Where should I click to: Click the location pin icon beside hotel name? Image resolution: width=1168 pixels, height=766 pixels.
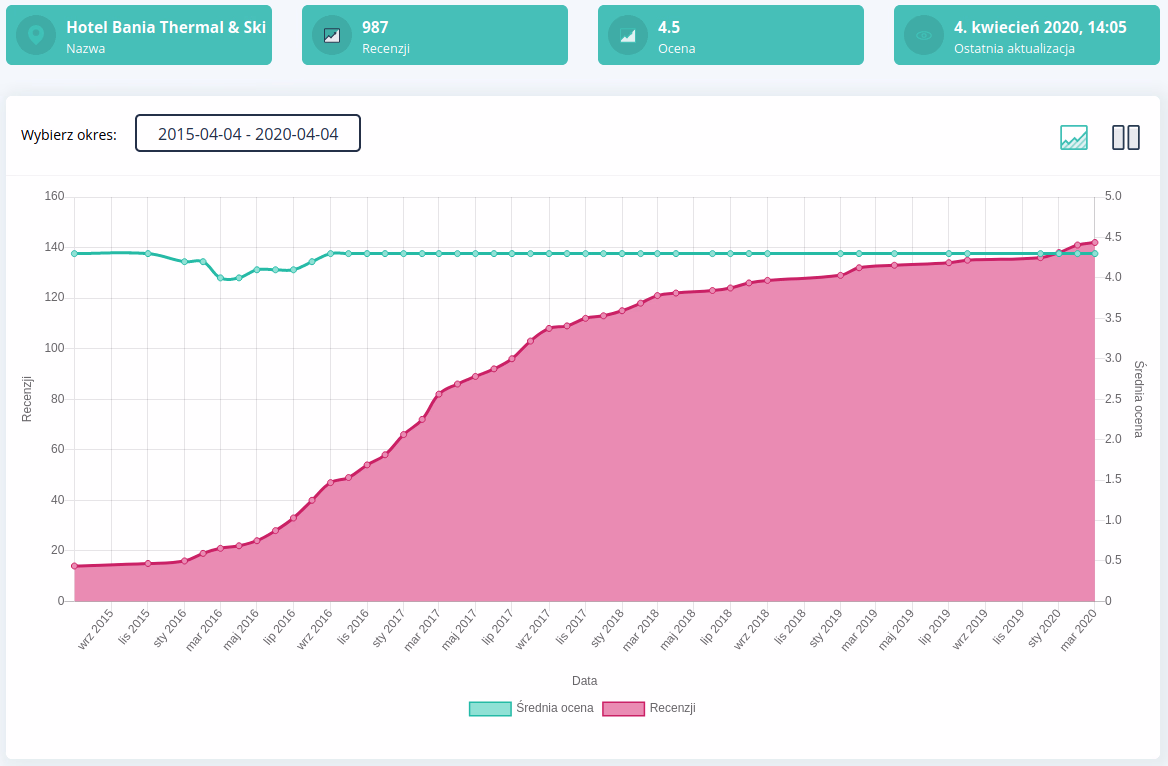pos(36,35)
